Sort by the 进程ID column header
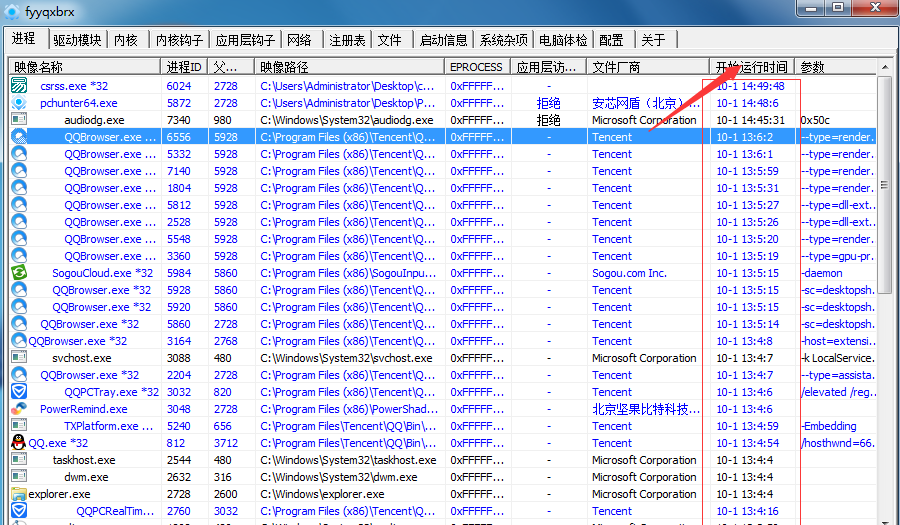900x525 pixels. 184,67
